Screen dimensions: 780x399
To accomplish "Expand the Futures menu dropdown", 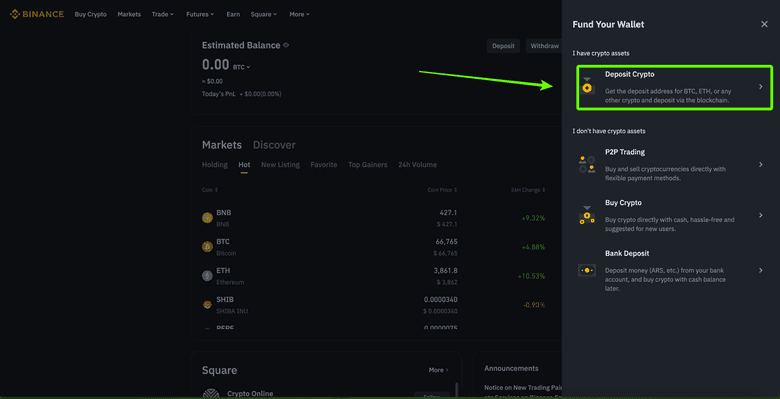I will [x=200, y=14].
